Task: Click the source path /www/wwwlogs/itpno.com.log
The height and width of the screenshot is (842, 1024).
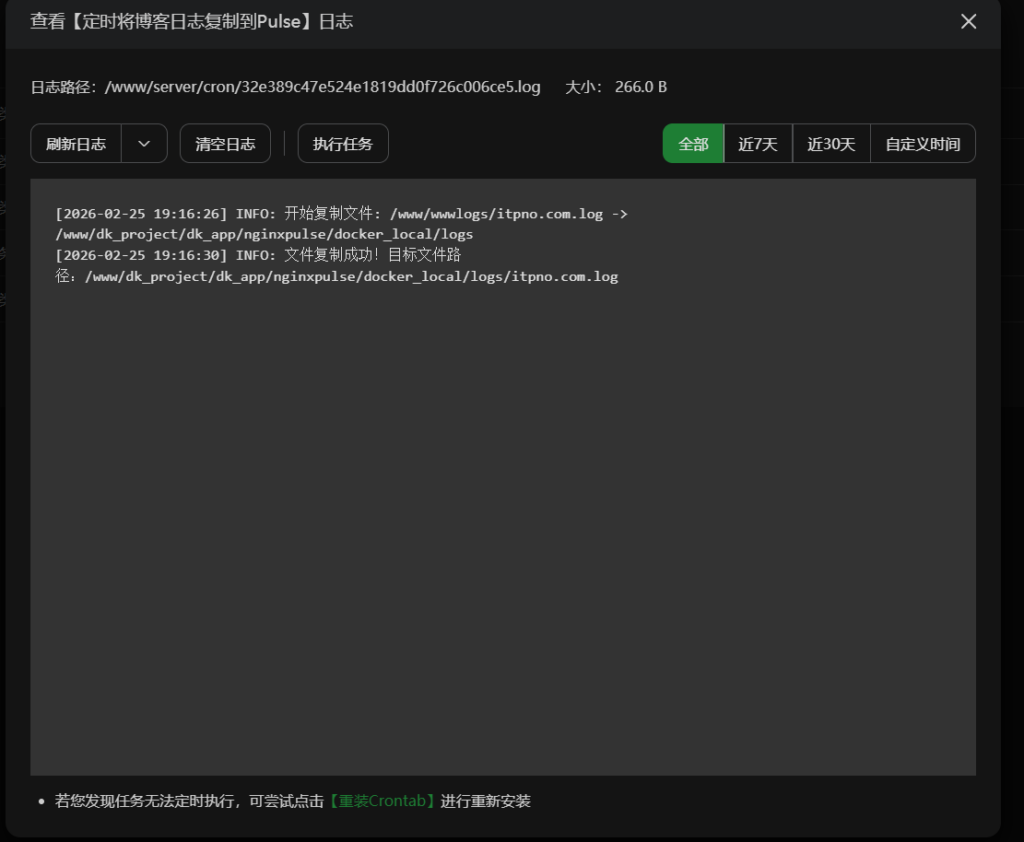Action: 496,214
